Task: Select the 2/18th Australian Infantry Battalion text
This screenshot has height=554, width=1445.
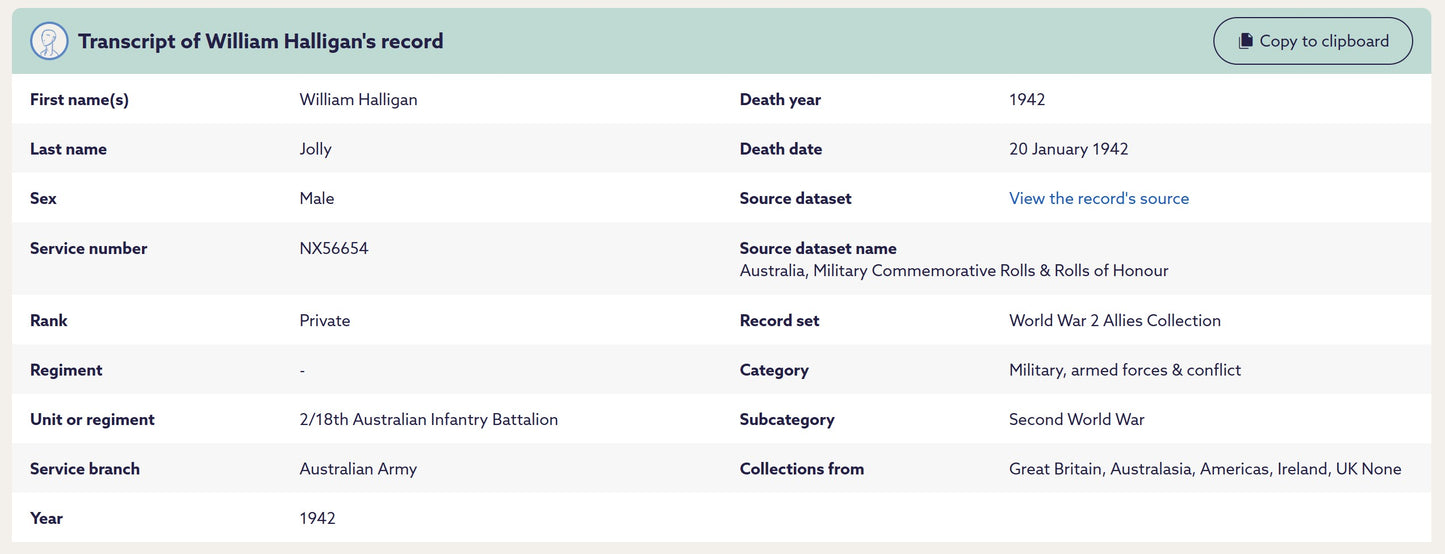Action: 428,419
